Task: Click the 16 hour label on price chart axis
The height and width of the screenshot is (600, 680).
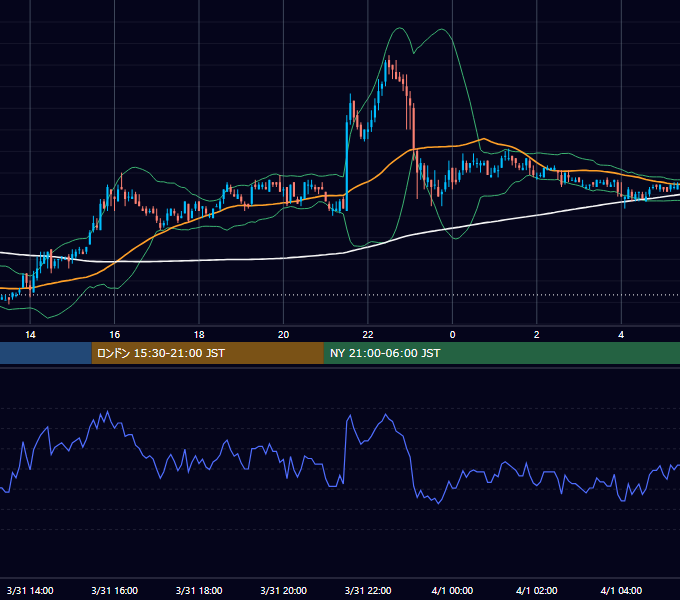Action: click(x=114, y=334)
